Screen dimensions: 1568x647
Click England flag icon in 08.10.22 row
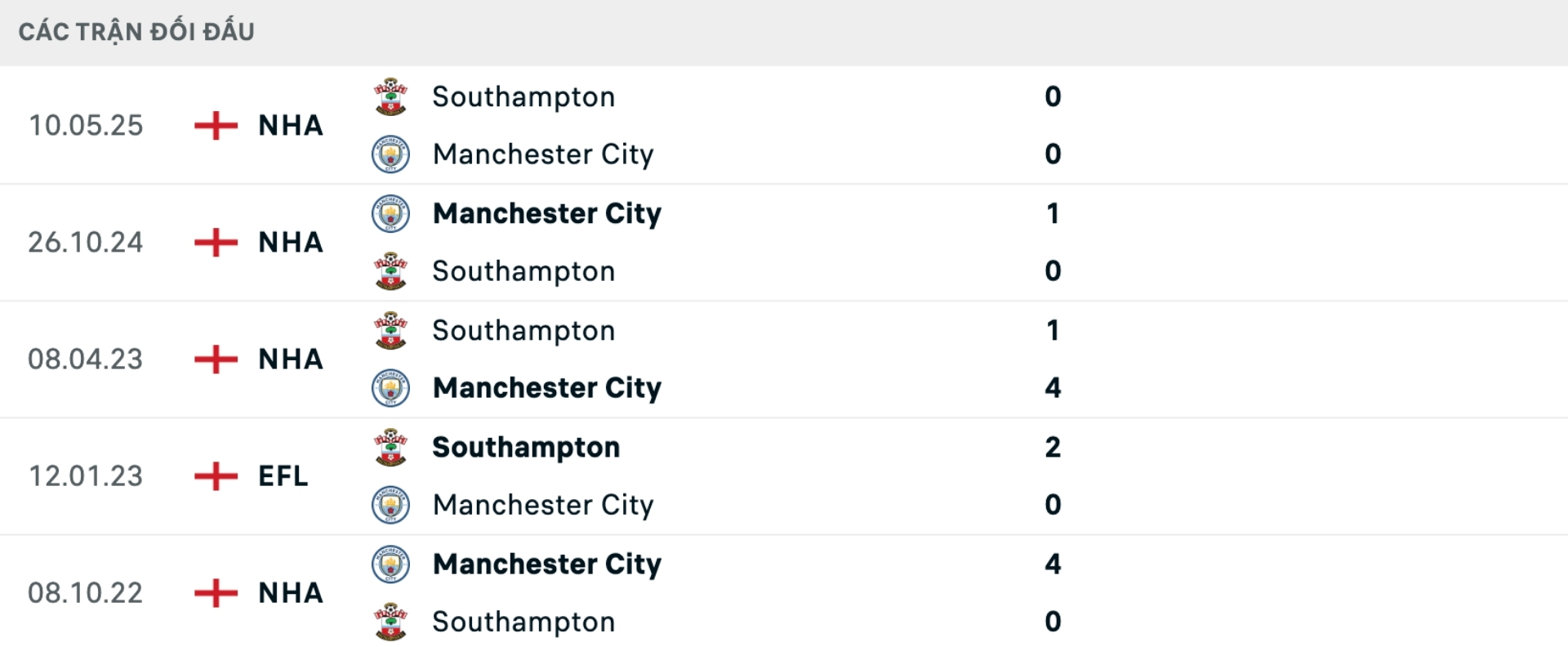pos(216,593)
